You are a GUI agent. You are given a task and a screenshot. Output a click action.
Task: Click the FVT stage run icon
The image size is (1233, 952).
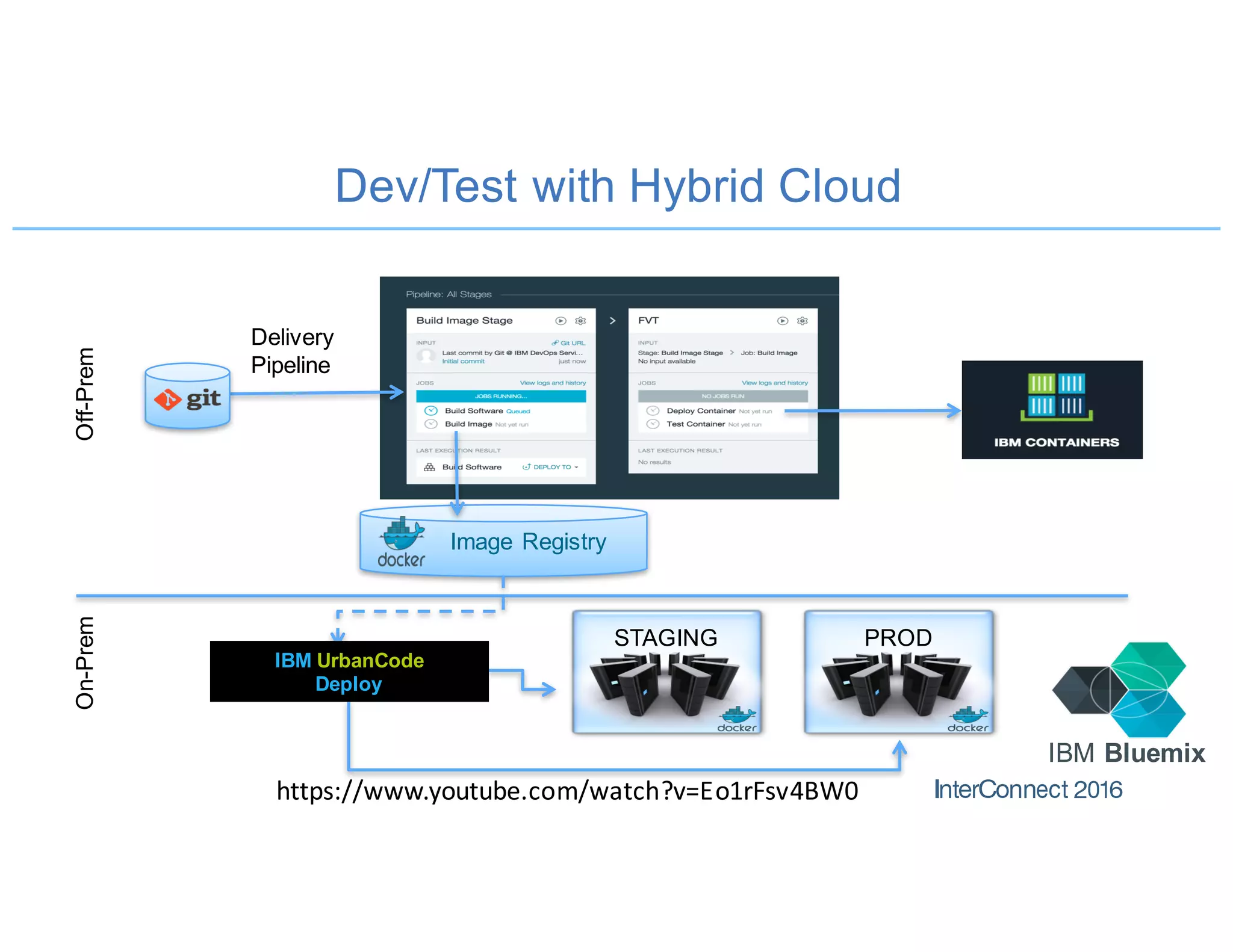click(782, 321)
